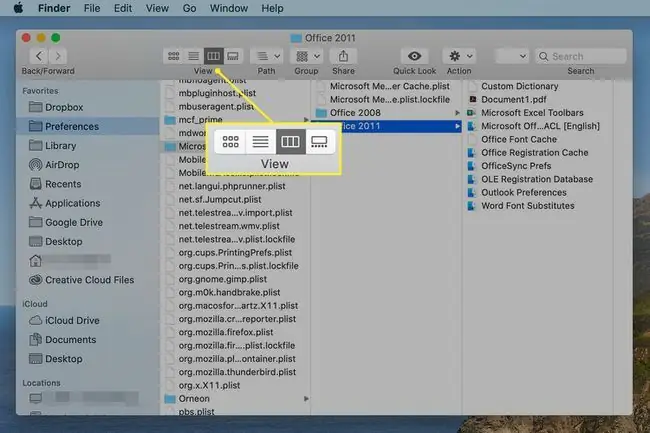Open the Group dropdown
The height and width of the screenshot is (433, 650).
tap(307, 56)
